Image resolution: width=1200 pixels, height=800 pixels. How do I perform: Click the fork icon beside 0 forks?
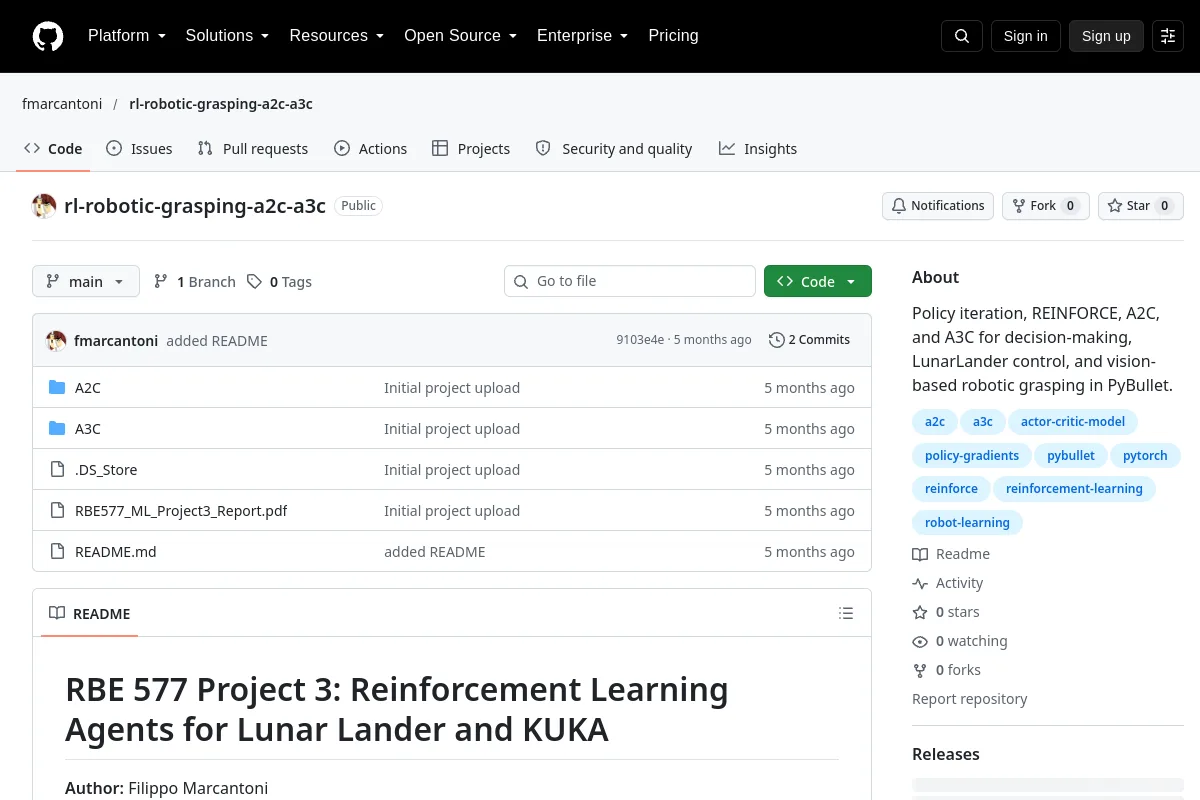pos(920,670)
